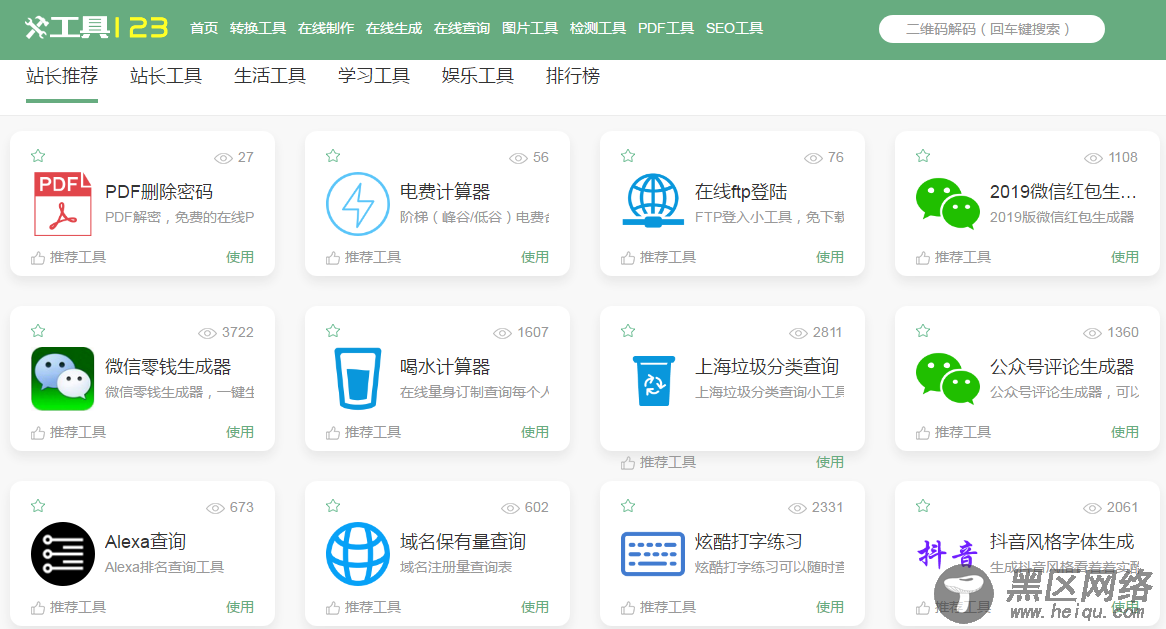
Task: Click 使用 on the 喝水计算器 card
Action: pos(535,432)
